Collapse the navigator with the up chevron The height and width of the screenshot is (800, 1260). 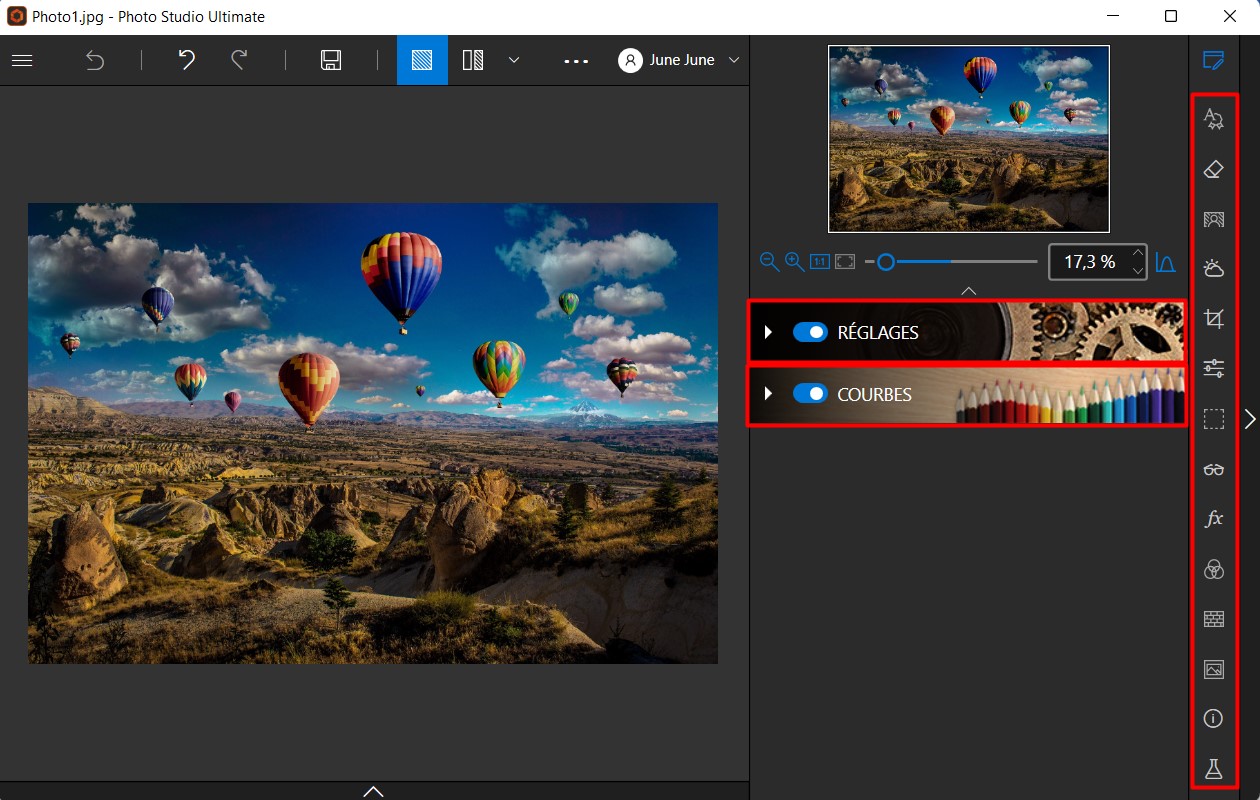pos(968,290)
